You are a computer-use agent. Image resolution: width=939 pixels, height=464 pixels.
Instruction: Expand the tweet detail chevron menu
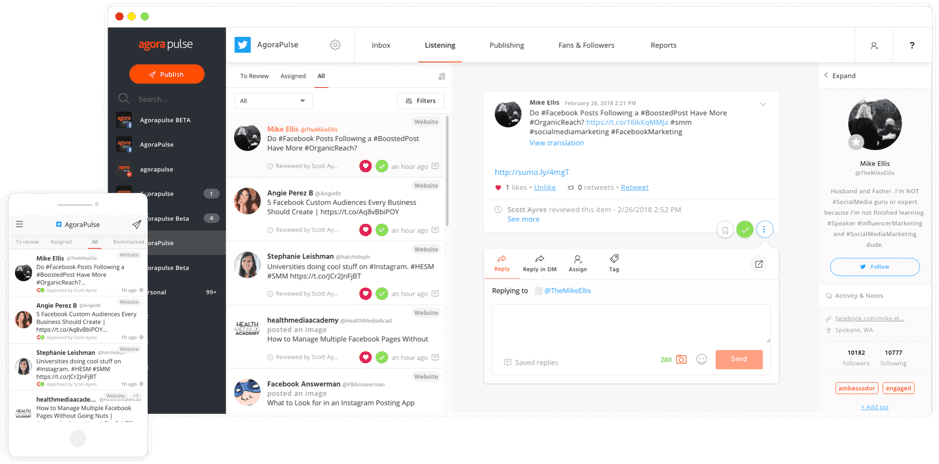pyautogui.click(x=763, y=104)
